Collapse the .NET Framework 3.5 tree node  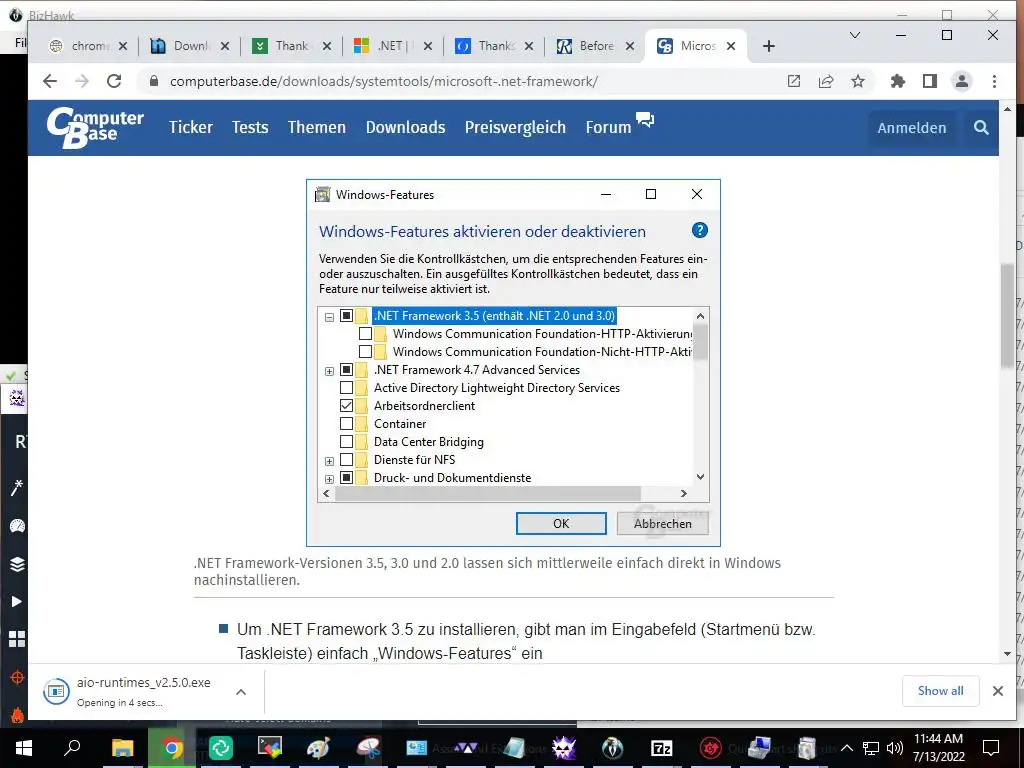click(x=329, y=317)
